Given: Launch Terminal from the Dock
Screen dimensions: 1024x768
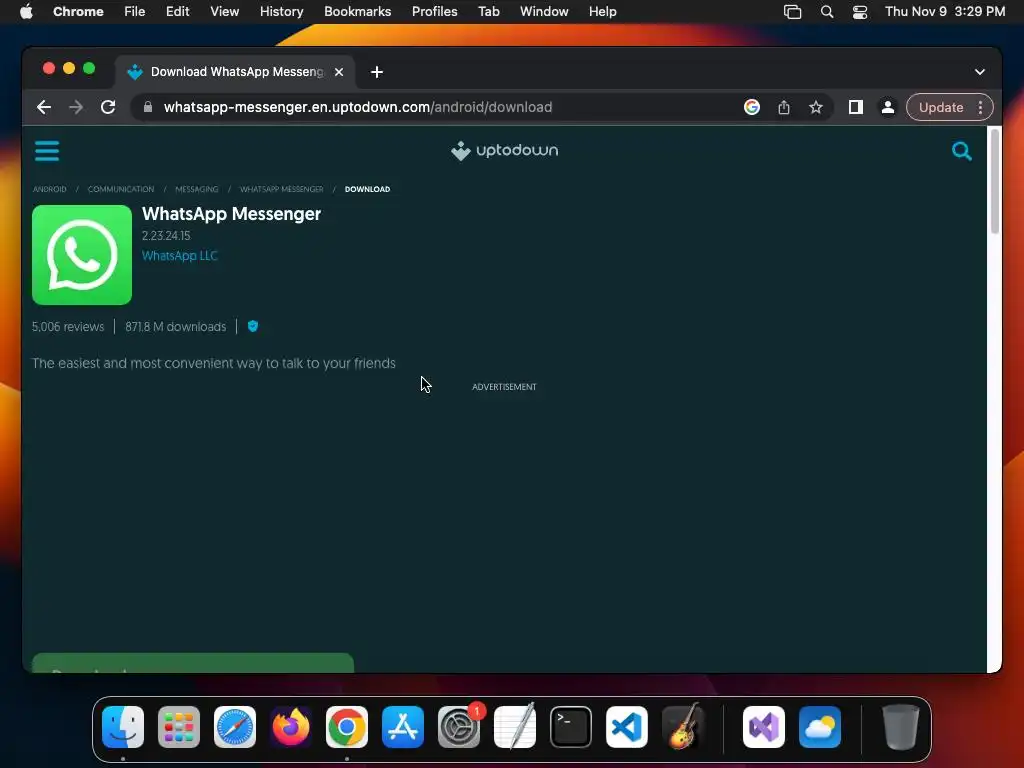Looking at the screenshot, I should pos(571,727).
